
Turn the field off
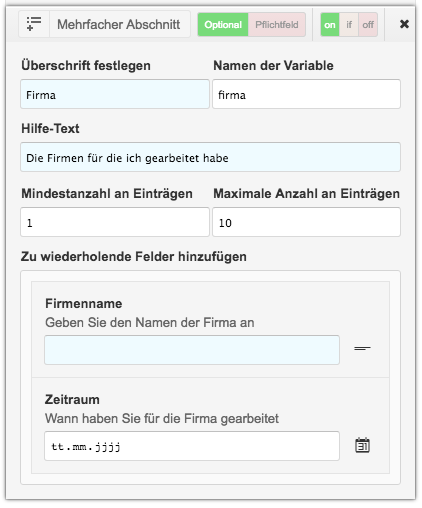coord(368,25)
